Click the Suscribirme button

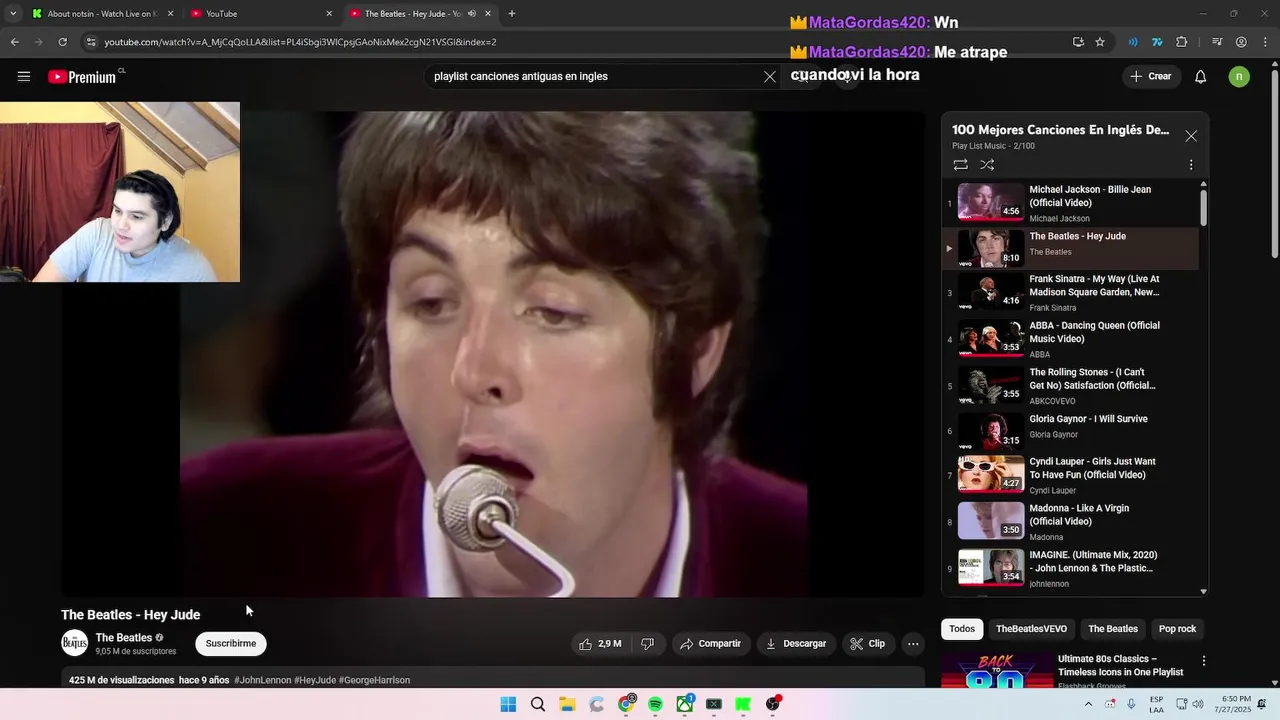pyautogui.click(x=231, y=644)
